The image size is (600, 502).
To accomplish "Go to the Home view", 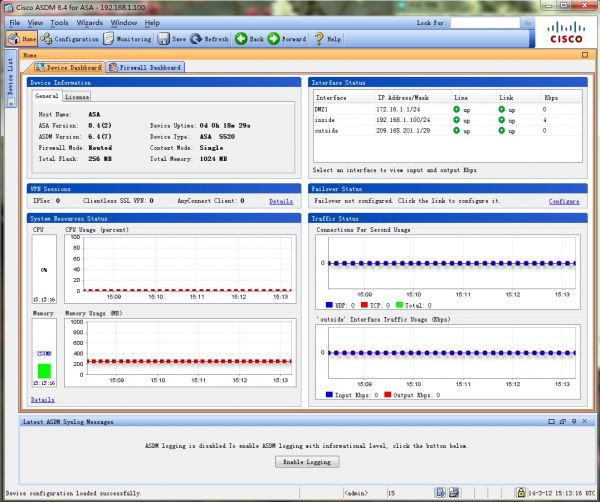I will click(x=22, y=39).
